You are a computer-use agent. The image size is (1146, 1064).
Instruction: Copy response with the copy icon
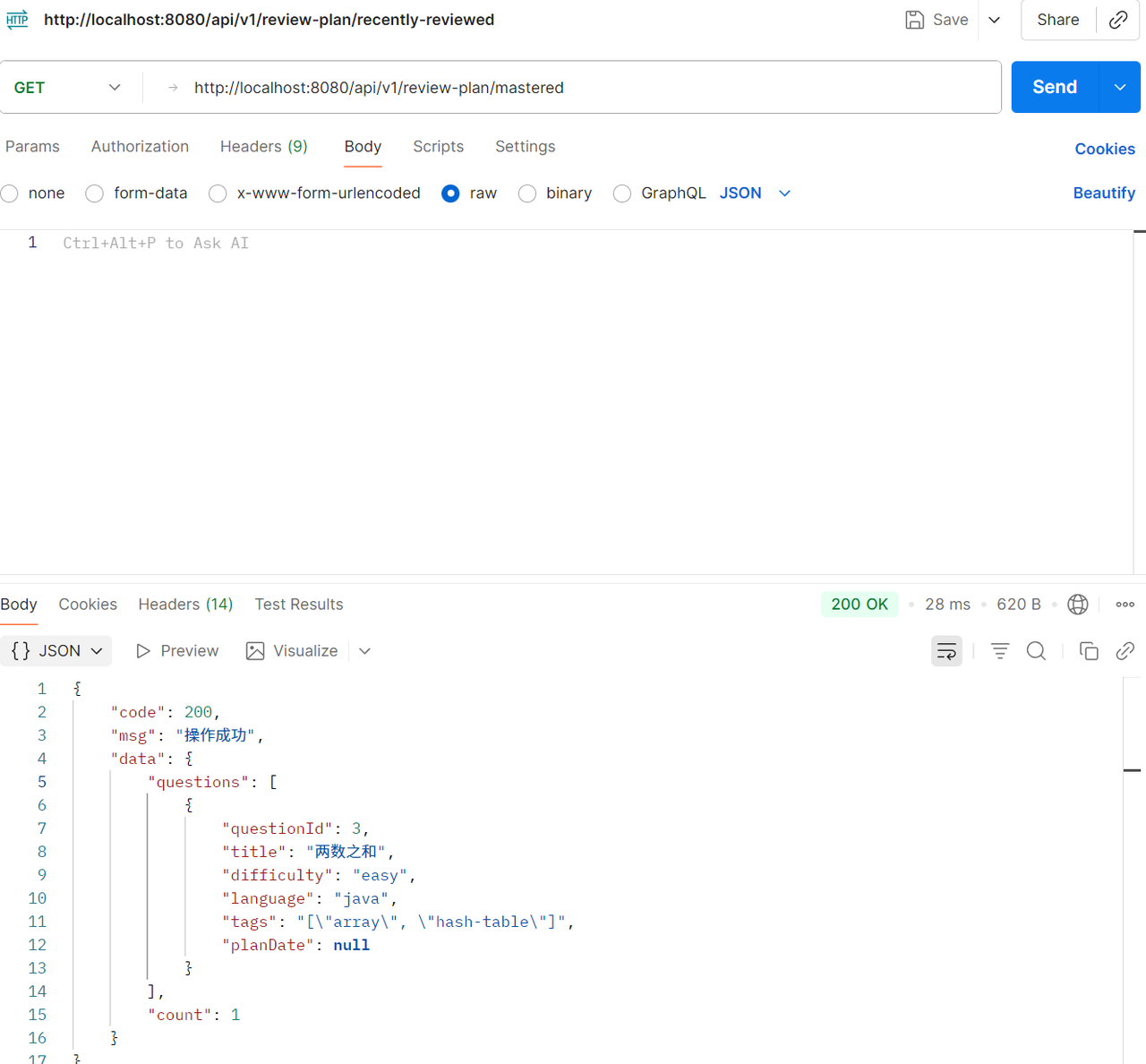tap(1089, 651)
